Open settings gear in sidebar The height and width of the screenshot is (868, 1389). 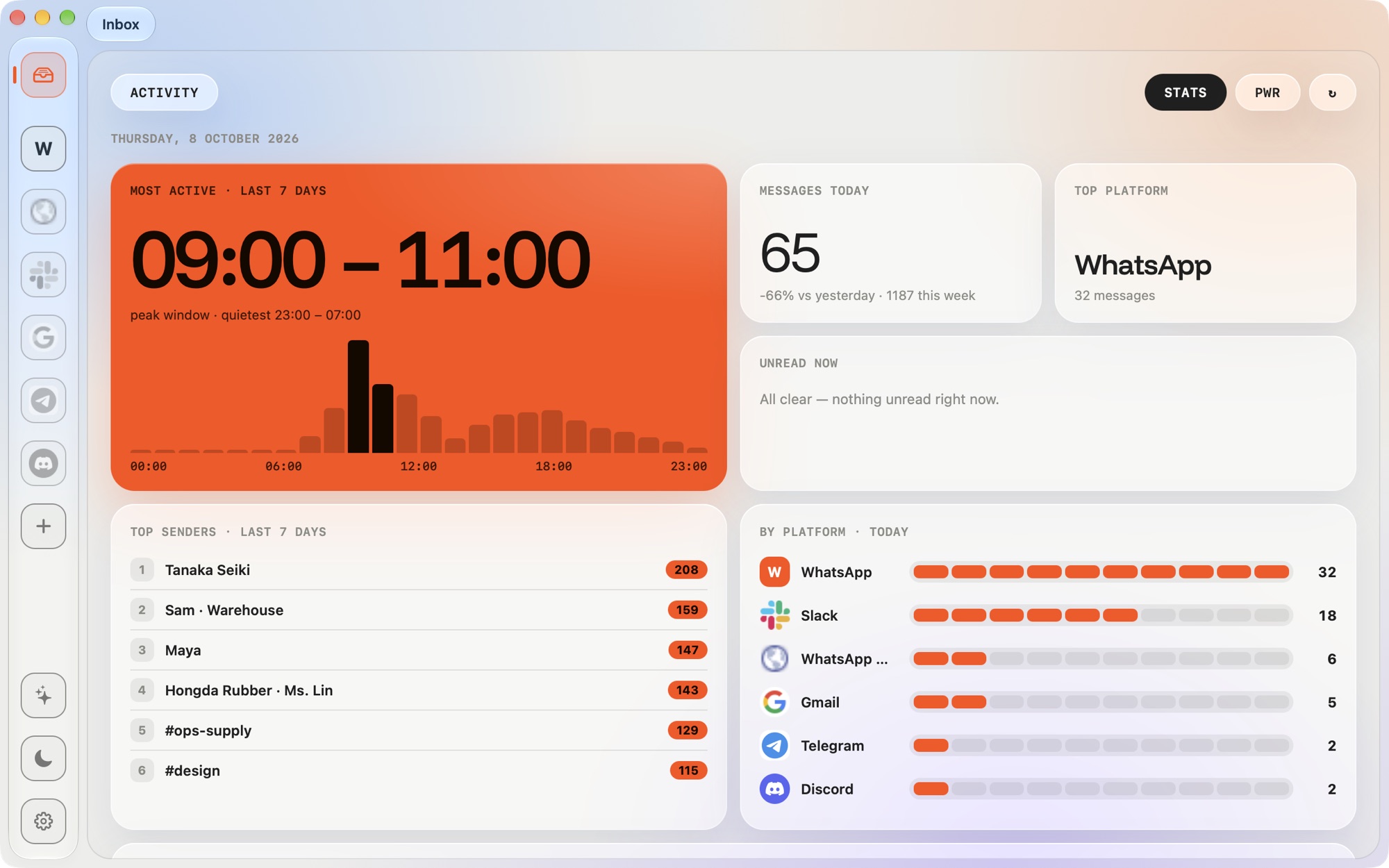click(x=43, y=821)
